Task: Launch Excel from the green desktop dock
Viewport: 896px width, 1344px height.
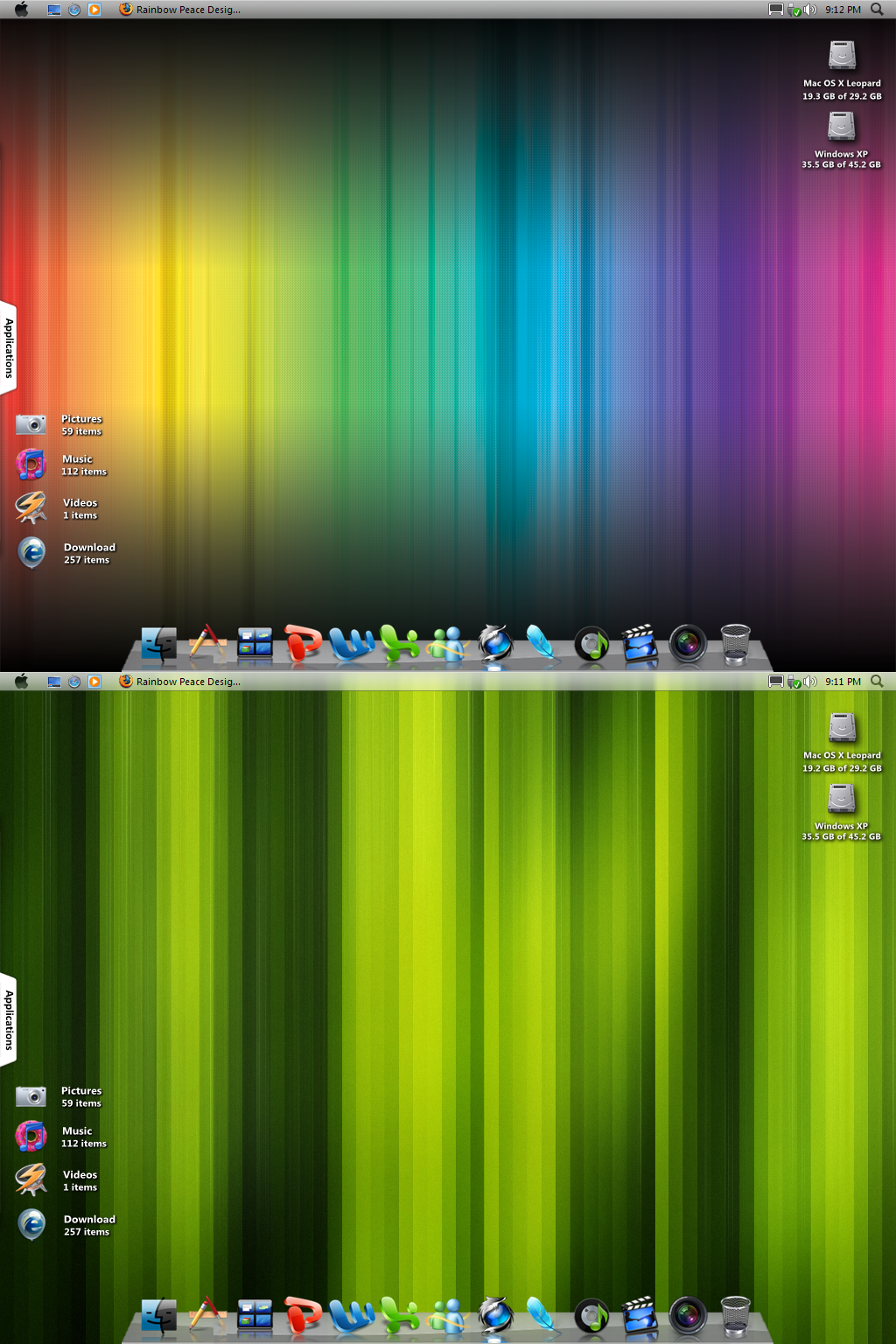Action: tap(400, 1316)
